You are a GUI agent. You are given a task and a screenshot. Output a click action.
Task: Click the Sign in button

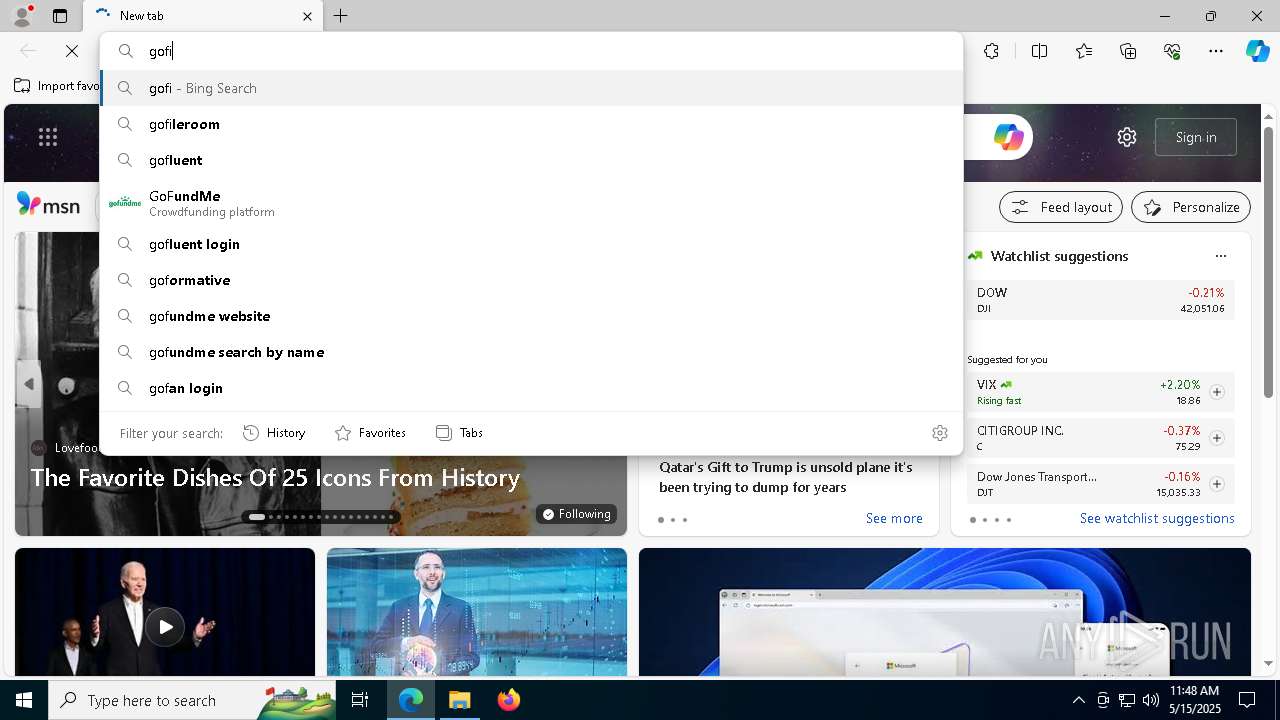[1196, 137]
